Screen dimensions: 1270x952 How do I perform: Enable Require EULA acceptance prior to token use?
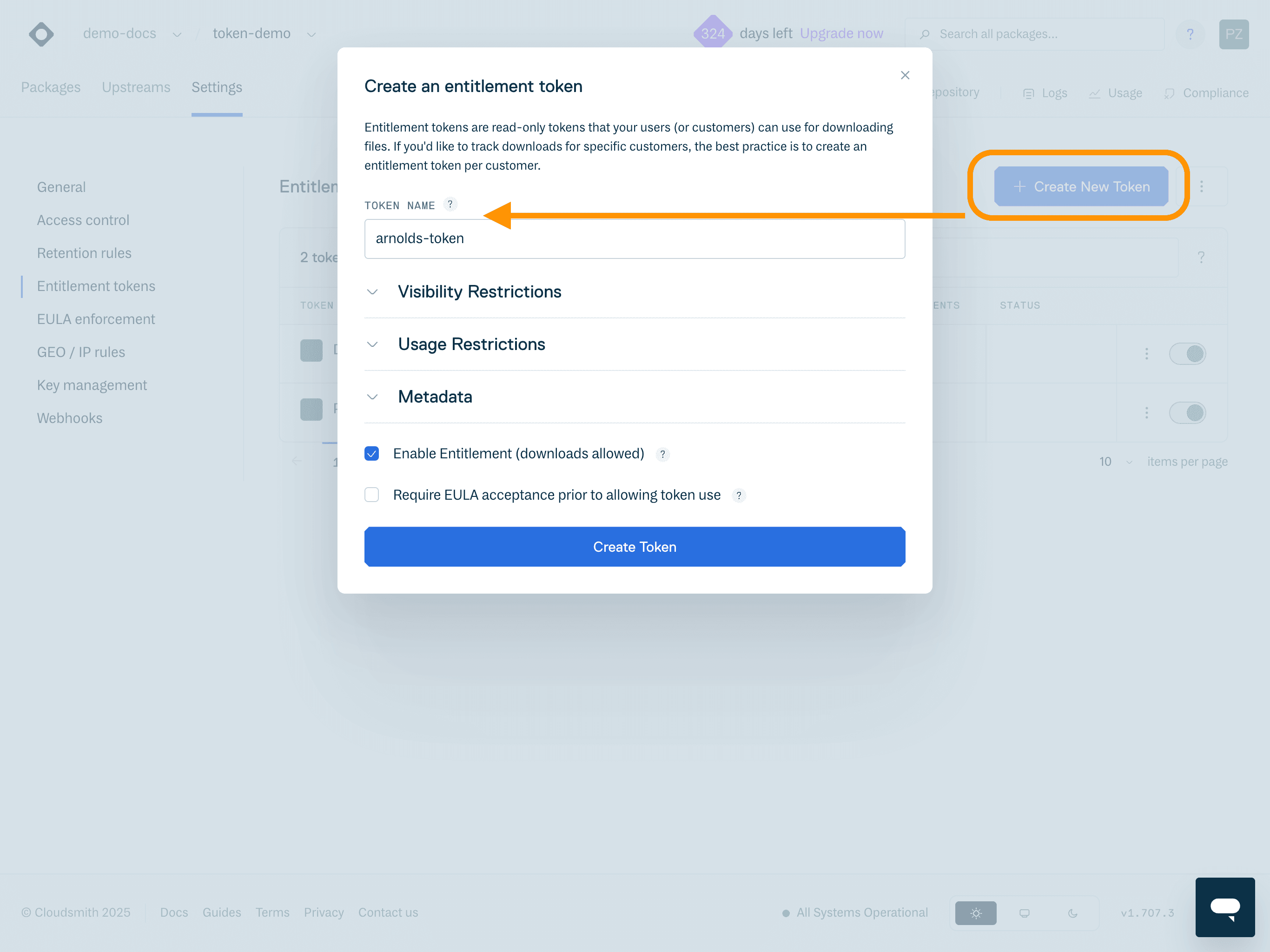tap(371, 495)
